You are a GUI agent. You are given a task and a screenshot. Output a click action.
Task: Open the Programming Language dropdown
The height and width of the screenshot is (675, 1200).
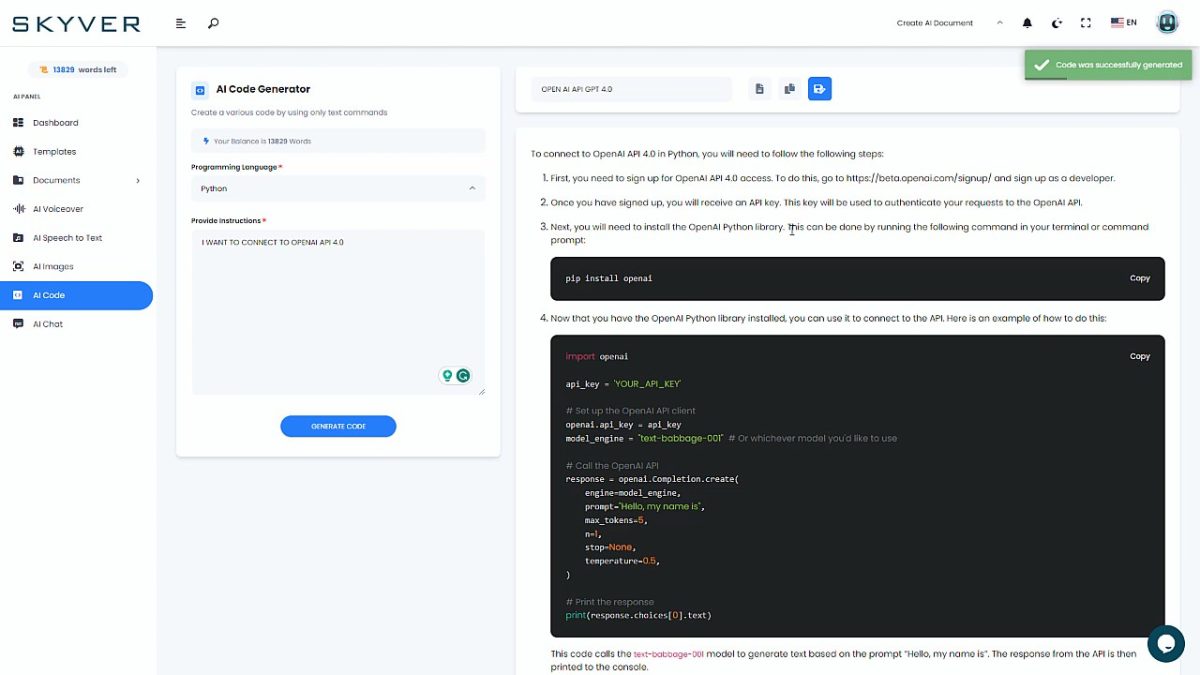pos(338,188)
